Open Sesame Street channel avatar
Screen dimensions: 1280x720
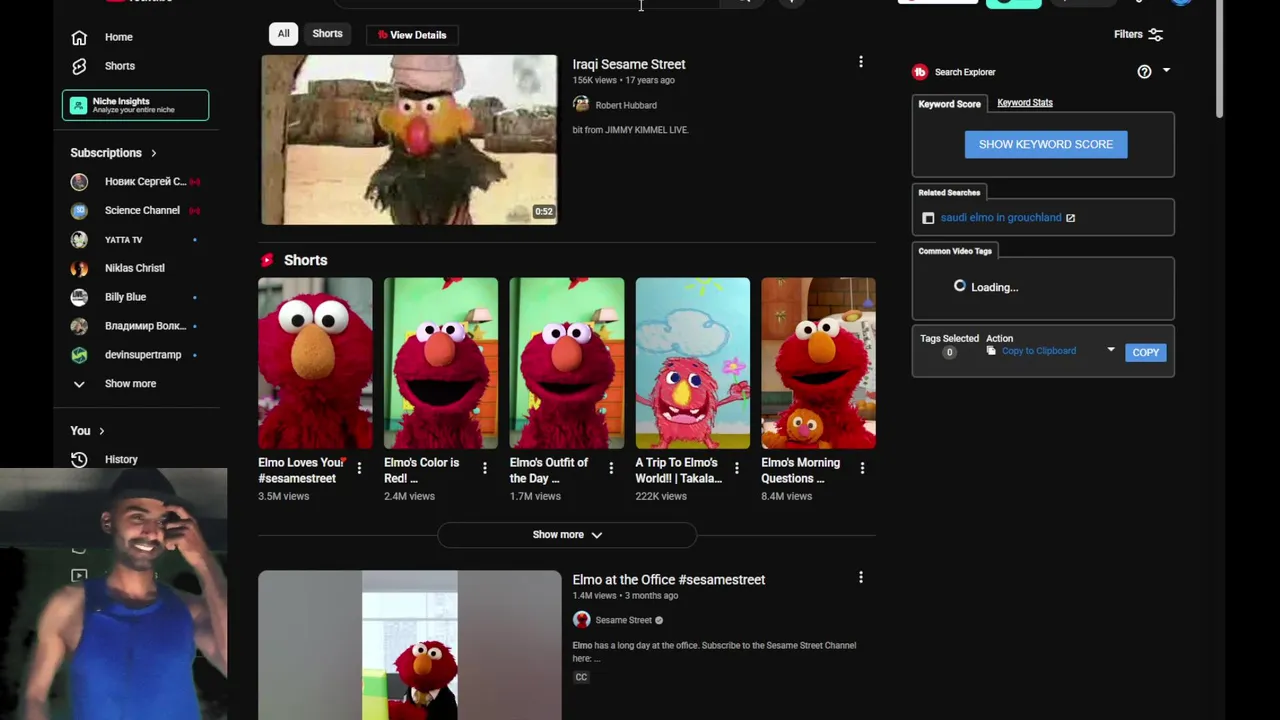coord(581,620)
